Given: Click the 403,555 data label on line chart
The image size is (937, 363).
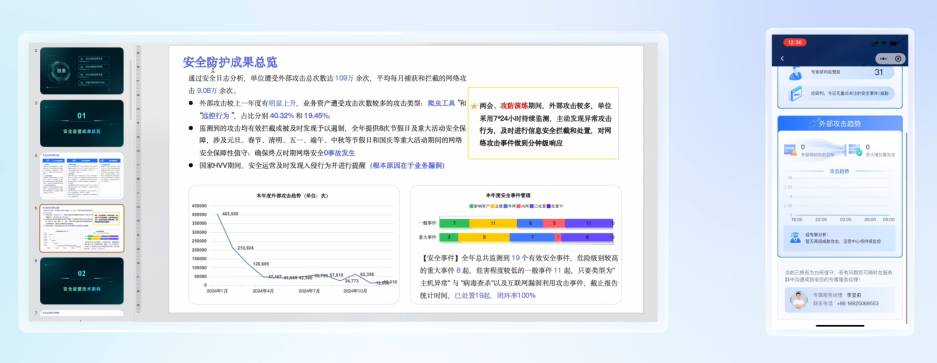Looking at the screenshot, I should tap(230, 213).
